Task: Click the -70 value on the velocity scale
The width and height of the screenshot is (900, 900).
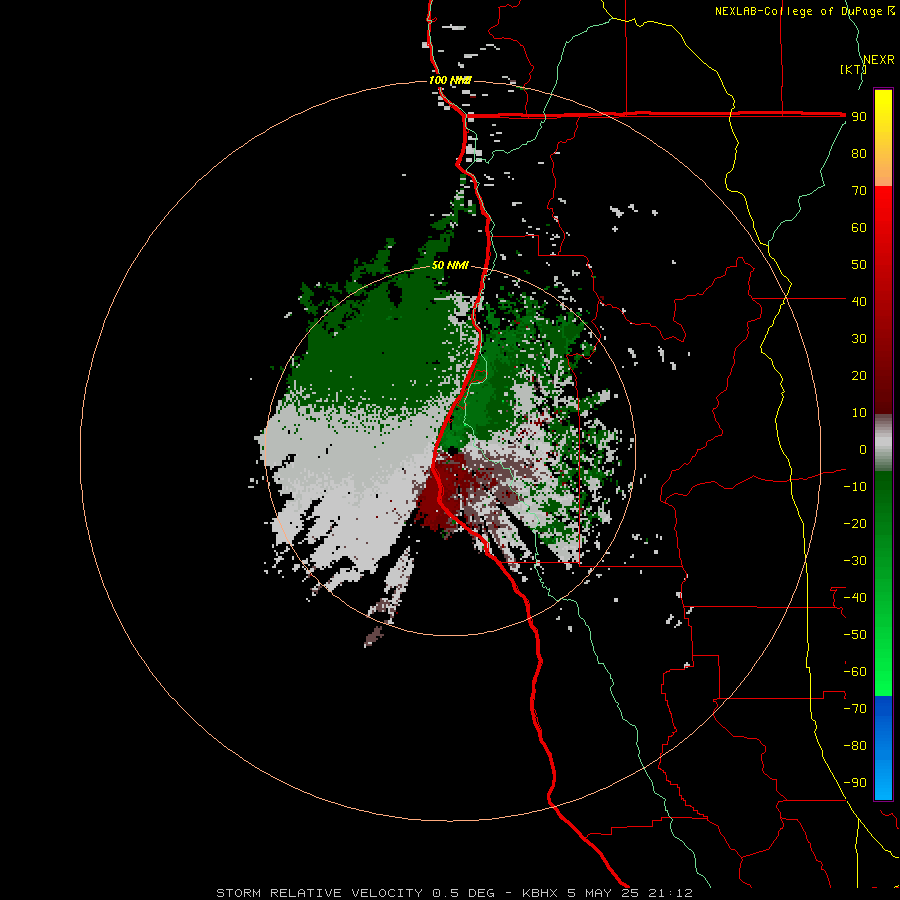Action: [x=855, y=709]
